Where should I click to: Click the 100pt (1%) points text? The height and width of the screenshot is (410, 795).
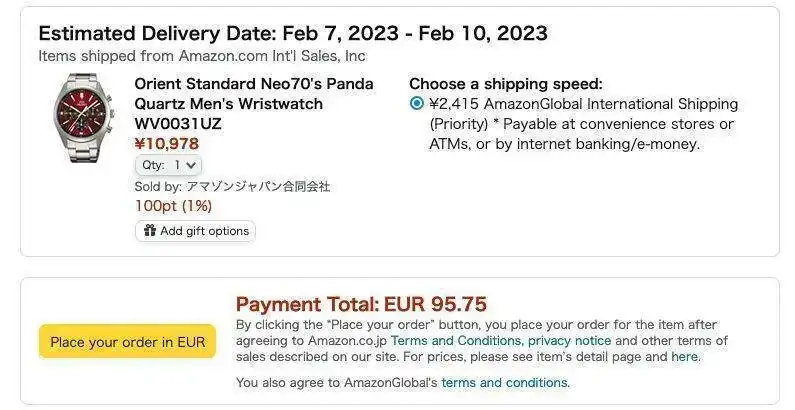[x=173, y=206]
